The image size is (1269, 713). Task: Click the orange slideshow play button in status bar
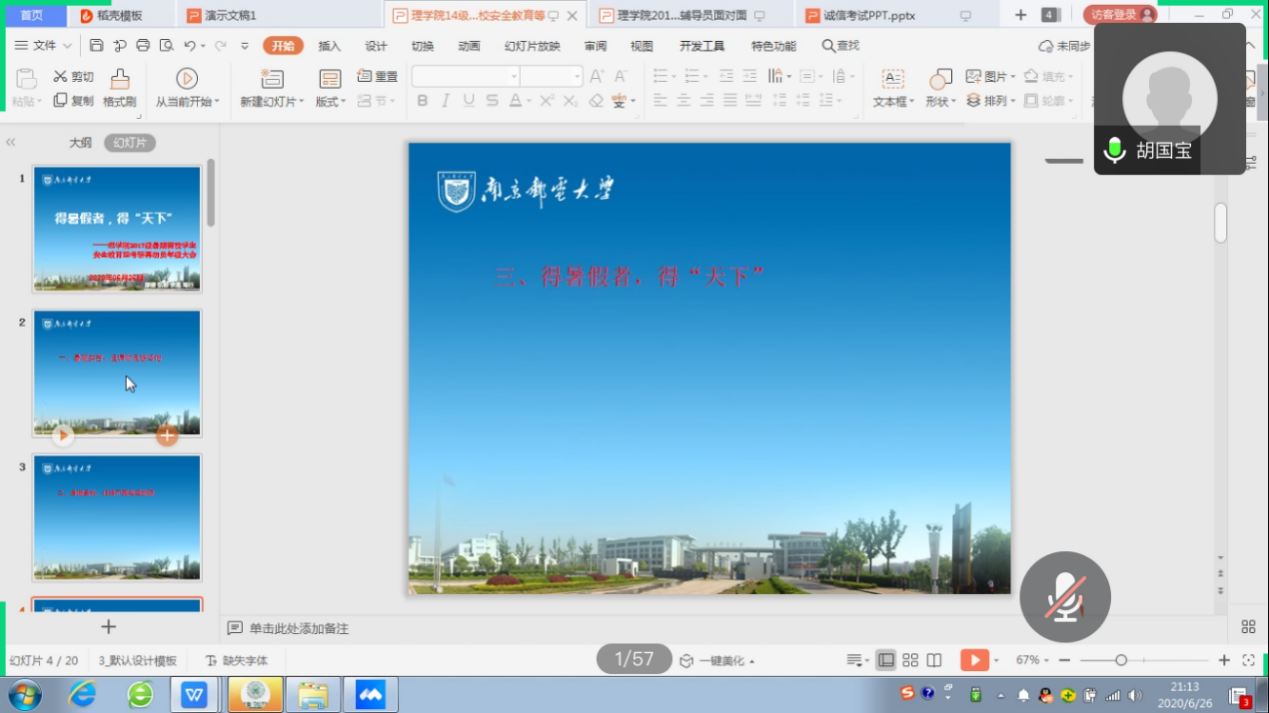click(974, 660)
